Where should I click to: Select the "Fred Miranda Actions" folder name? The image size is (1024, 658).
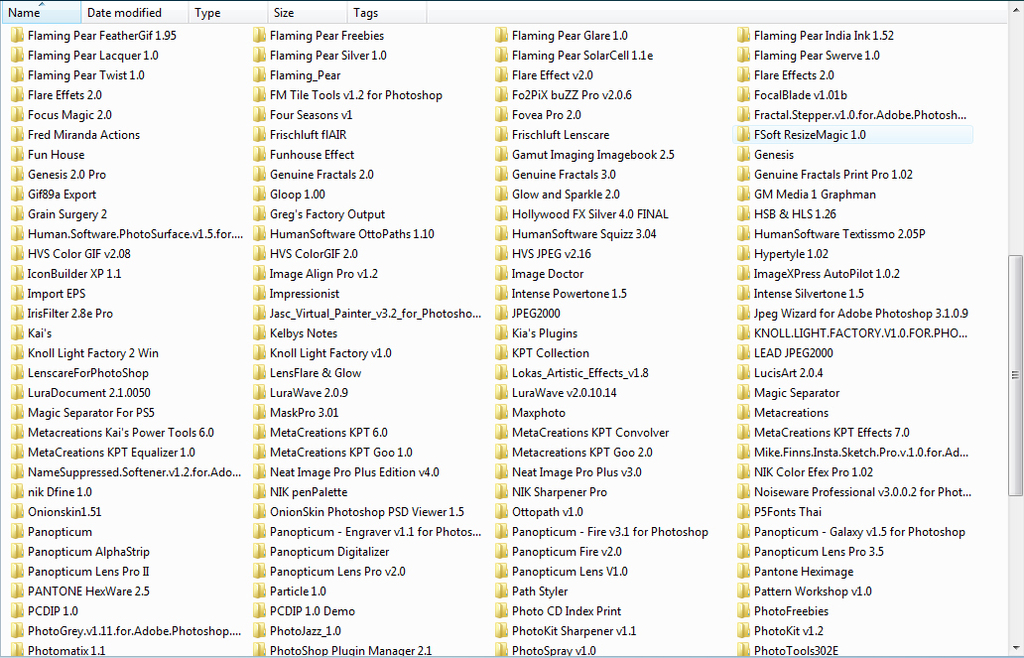84,135
